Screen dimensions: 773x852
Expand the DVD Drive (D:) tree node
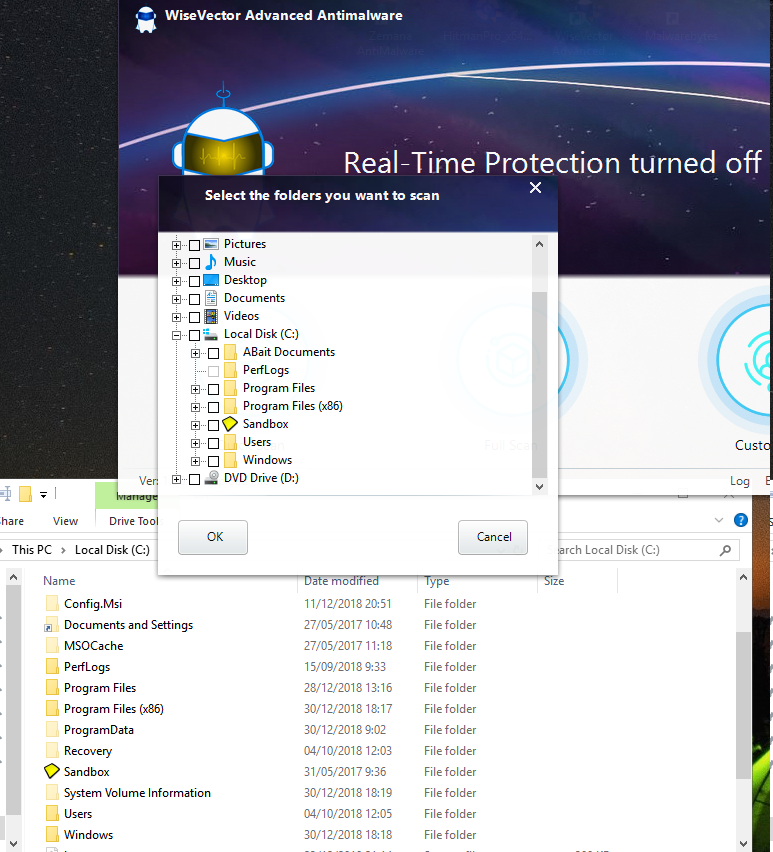point(176,479)
